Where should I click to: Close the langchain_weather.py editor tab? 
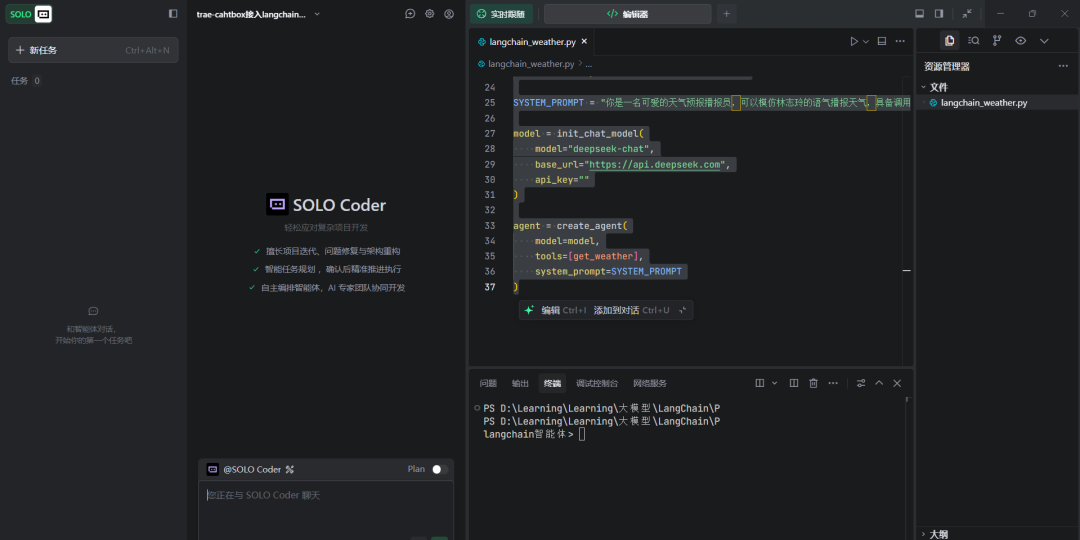pos(584,42)
